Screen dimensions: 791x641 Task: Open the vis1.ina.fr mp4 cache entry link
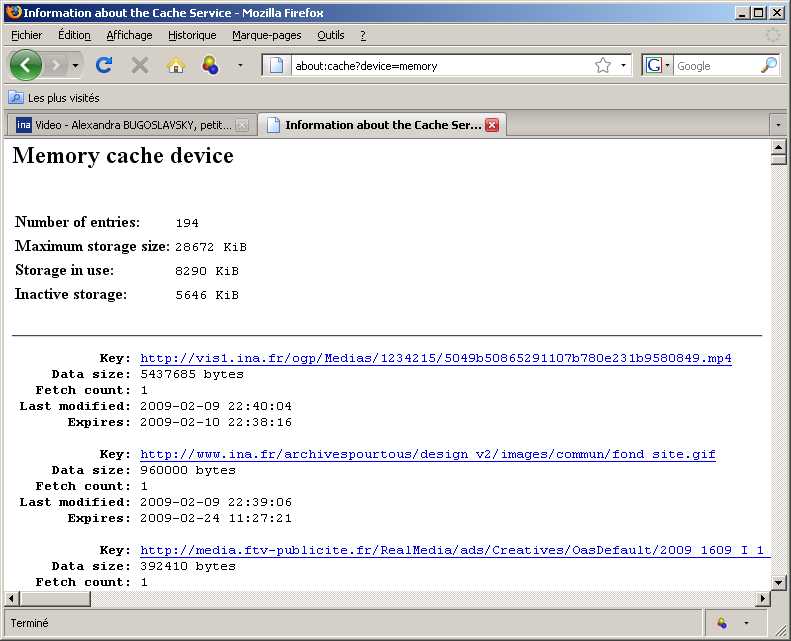[436, 358]
